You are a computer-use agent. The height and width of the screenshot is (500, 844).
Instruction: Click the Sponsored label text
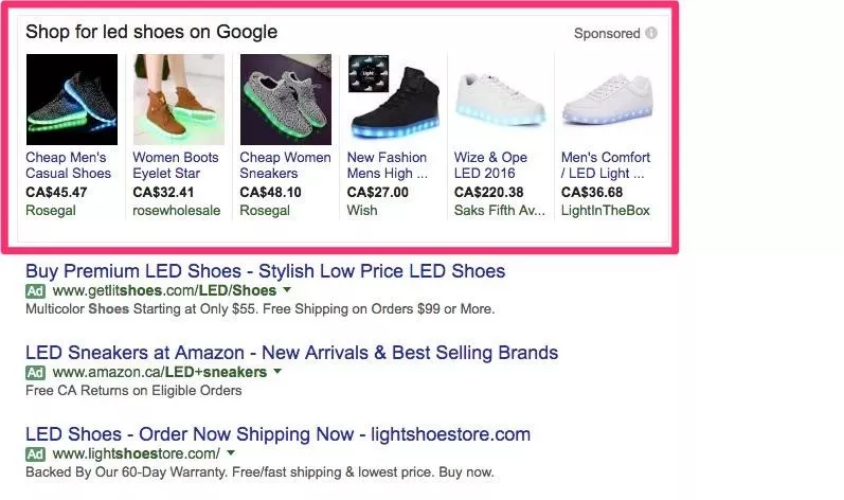point(606,33)
